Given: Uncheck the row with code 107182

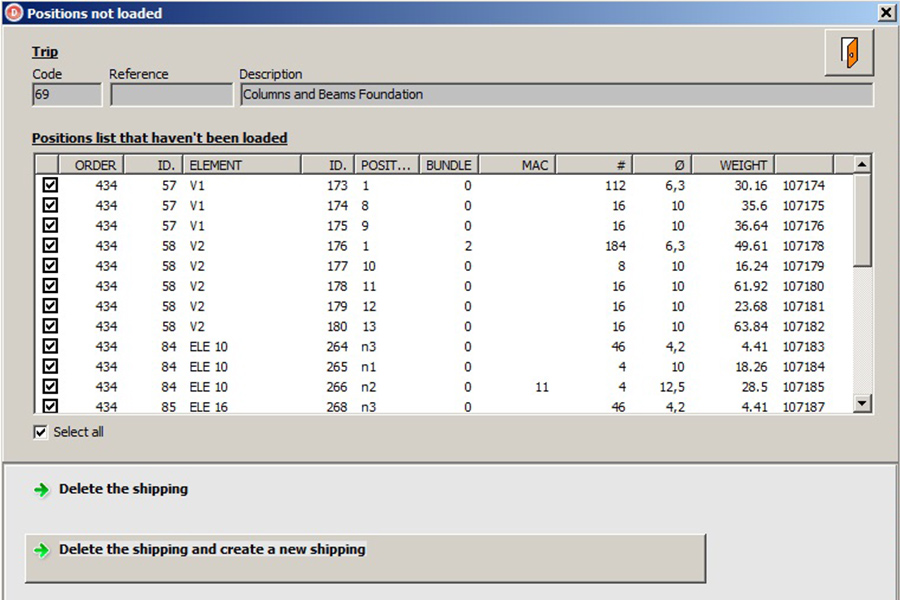Looking at the screenshot, I should 50,326.
